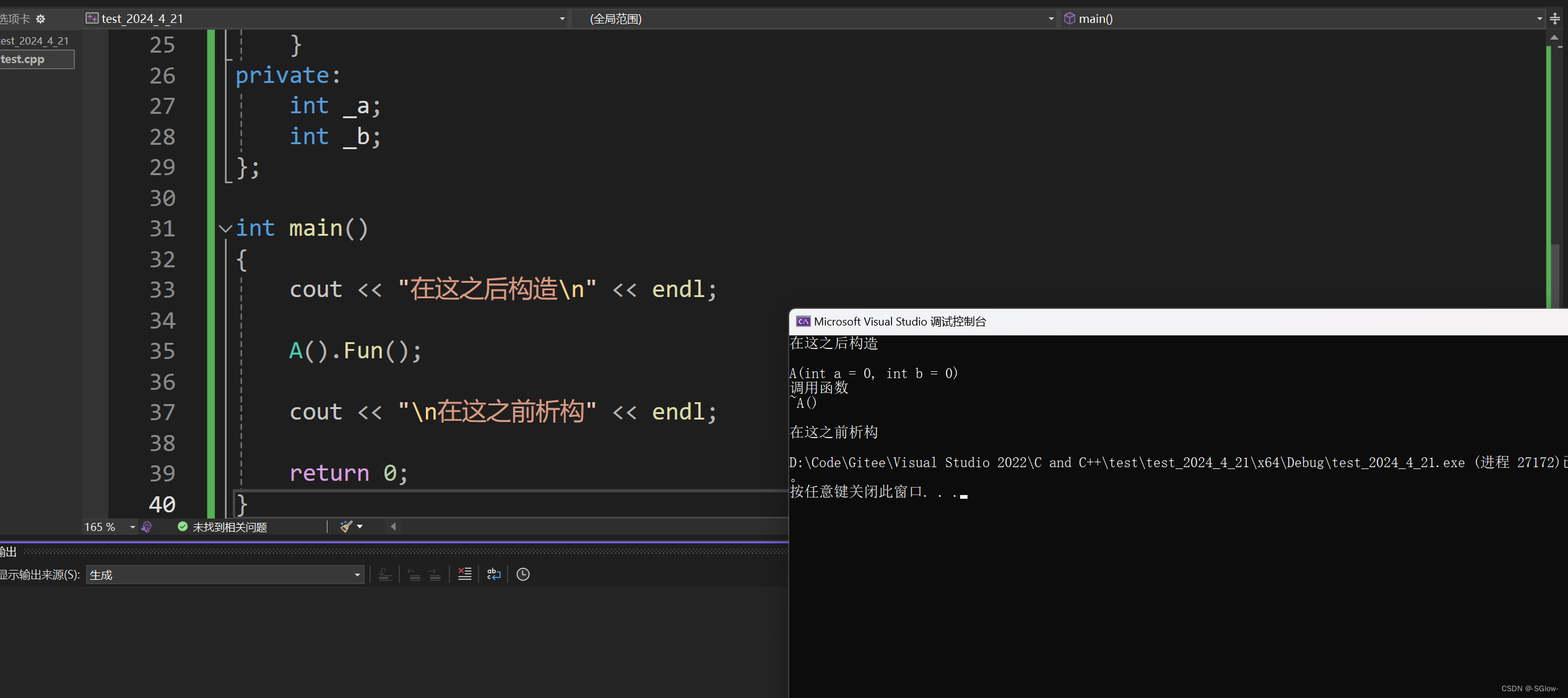Image resolution: width=1568 pixels, height=698 pixels.
Task: Toggle timestamps clock icon in output toolbar
Action: click(523, 574)
